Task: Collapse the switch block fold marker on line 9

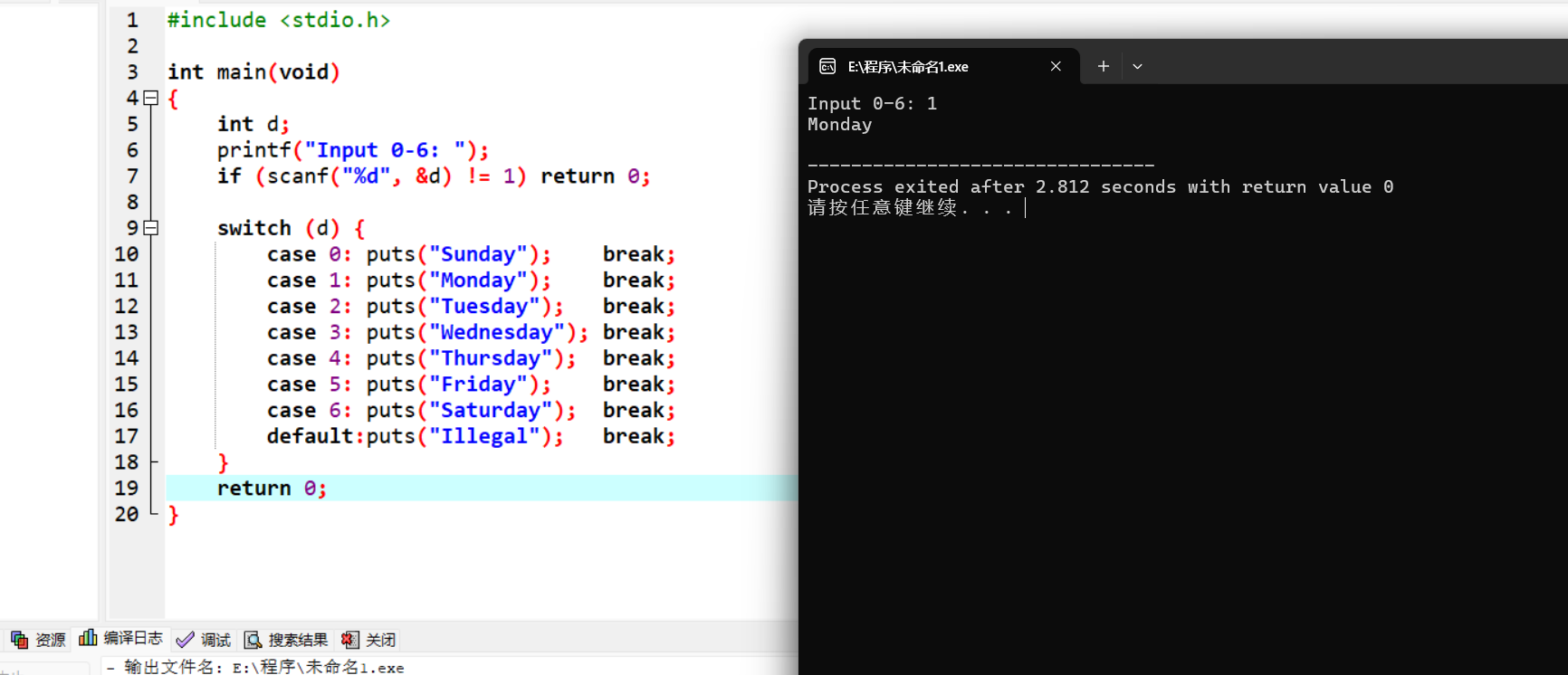Action: tap(151, 228)
